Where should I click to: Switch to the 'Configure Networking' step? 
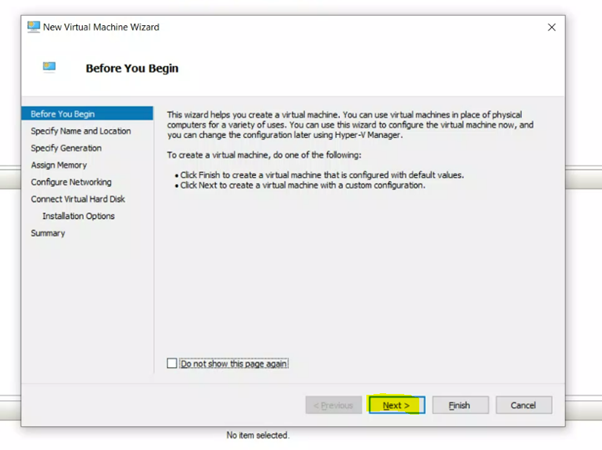tap(71, 182)
